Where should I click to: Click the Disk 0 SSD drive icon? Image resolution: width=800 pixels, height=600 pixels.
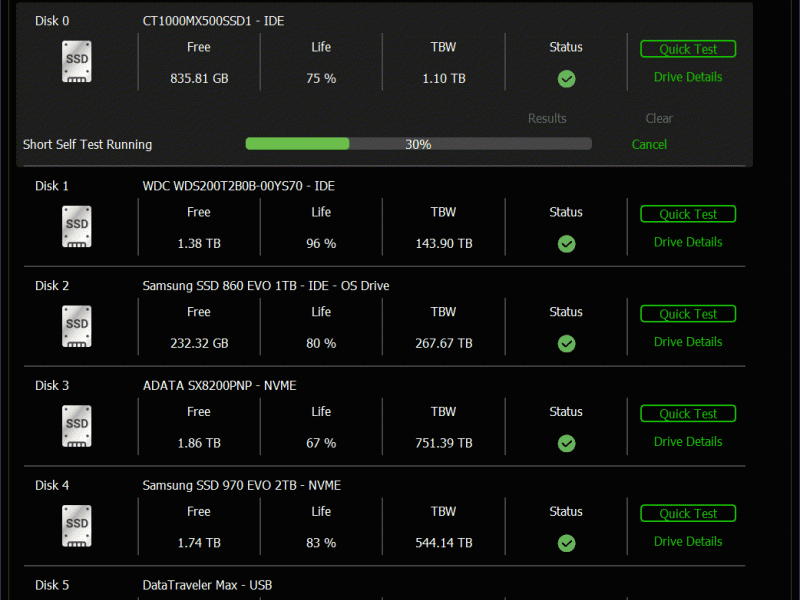coord(77,62)
